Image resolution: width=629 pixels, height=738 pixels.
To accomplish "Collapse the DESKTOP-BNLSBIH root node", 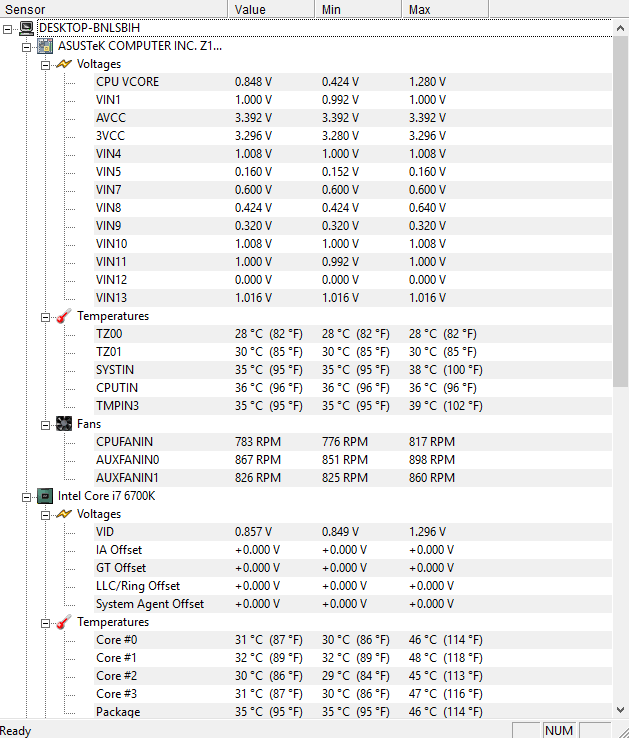I will point(8,29).
